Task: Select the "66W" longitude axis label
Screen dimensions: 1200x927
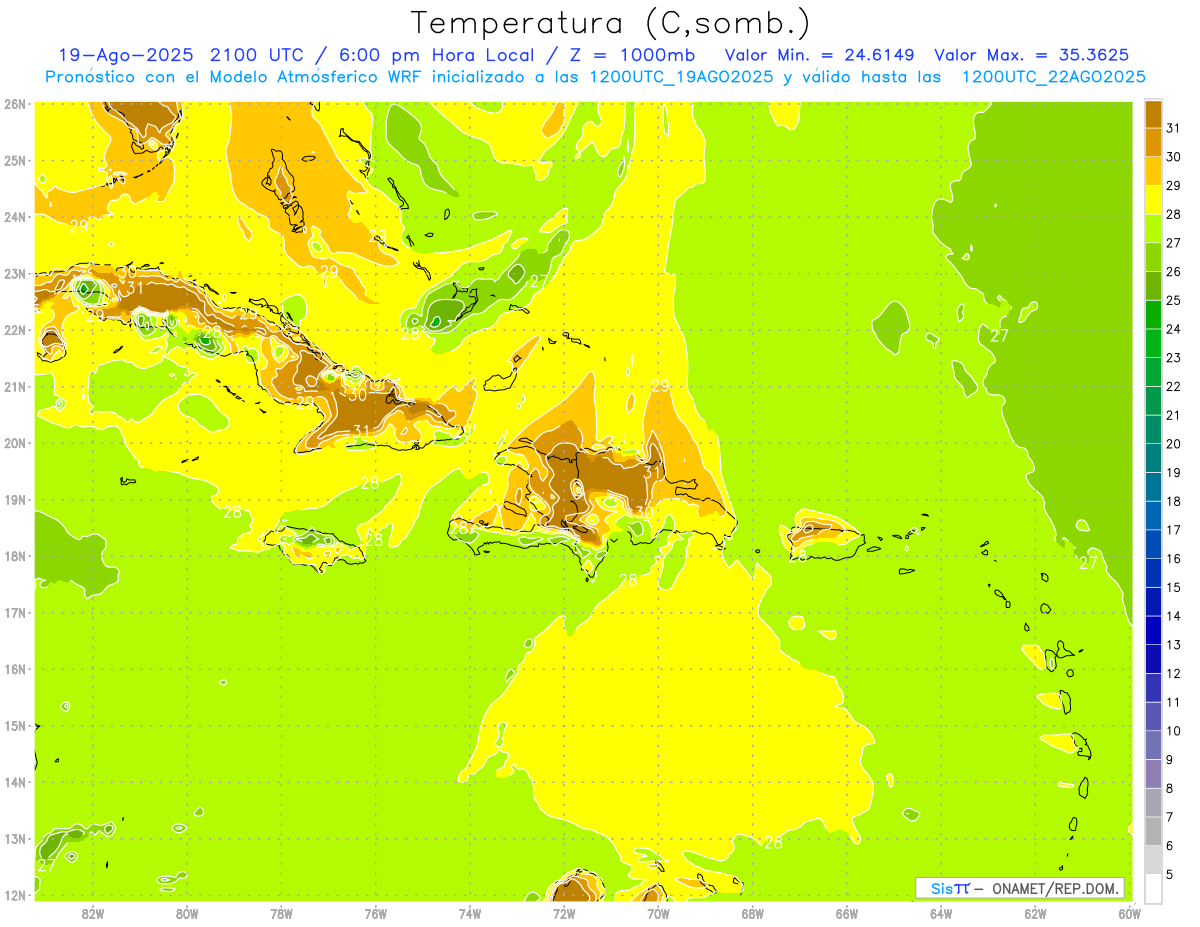Action: (847, 913)
